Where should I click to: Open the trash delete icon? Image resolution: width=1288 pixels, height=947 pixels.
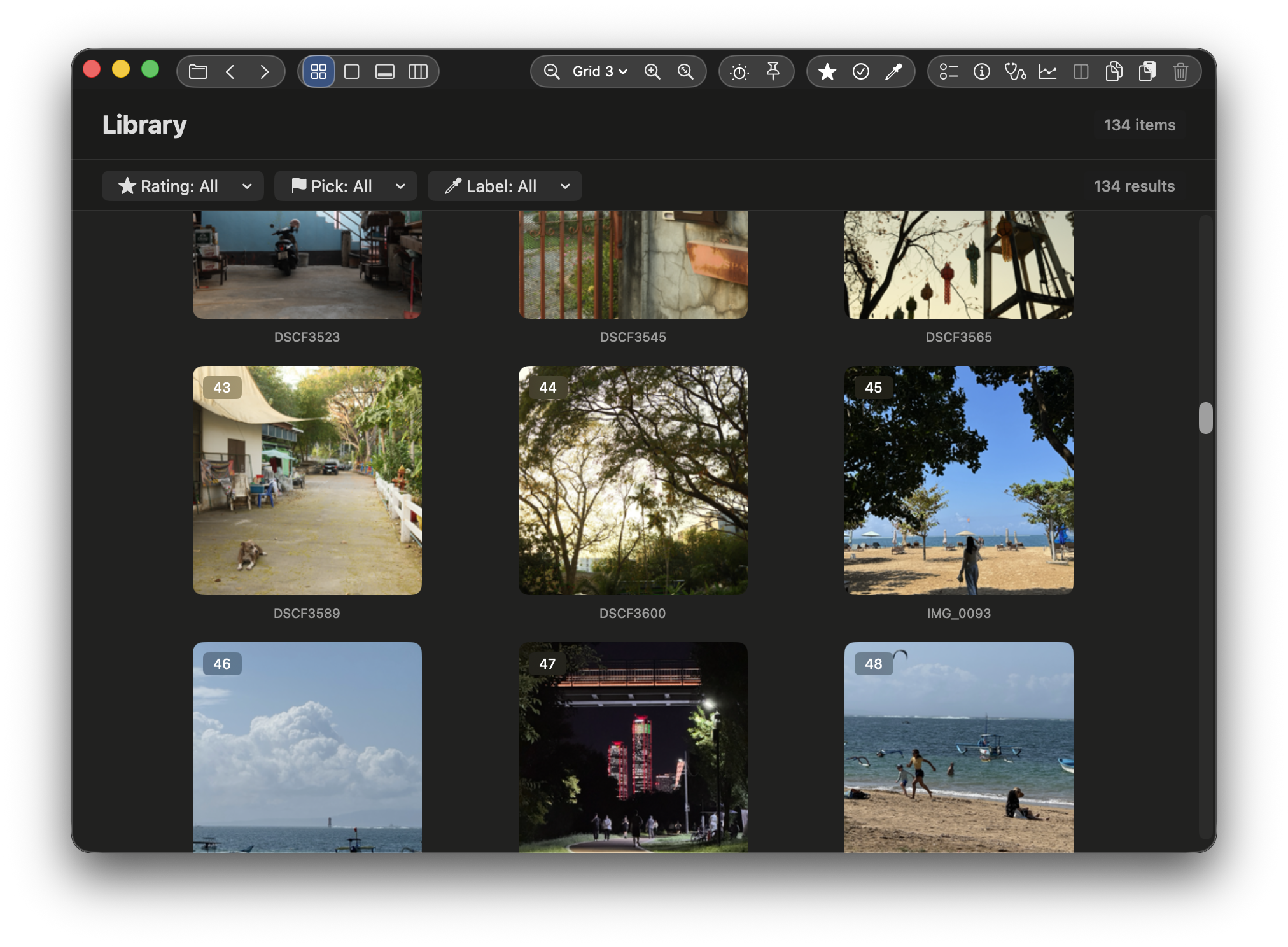pyautogui.click(x=1181, y=71)
